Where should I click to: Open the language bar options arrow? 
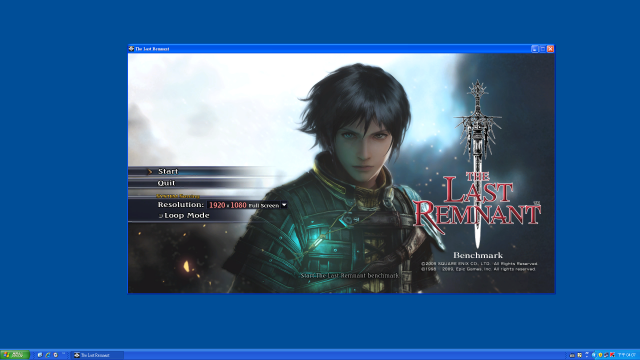click(x=587, y=355)
